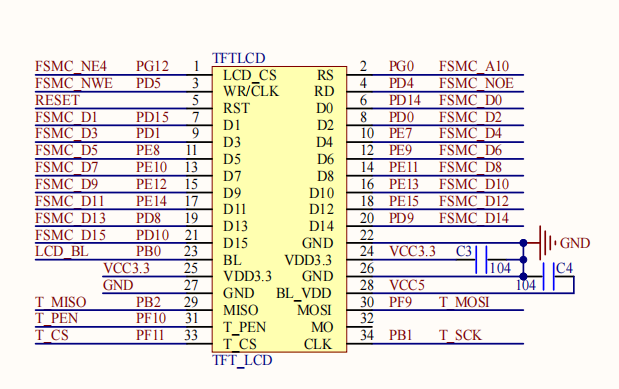This screenshot has width=619, height=389.
Task: Select the FSMC_D3 net label
Action: pos(66,133)
